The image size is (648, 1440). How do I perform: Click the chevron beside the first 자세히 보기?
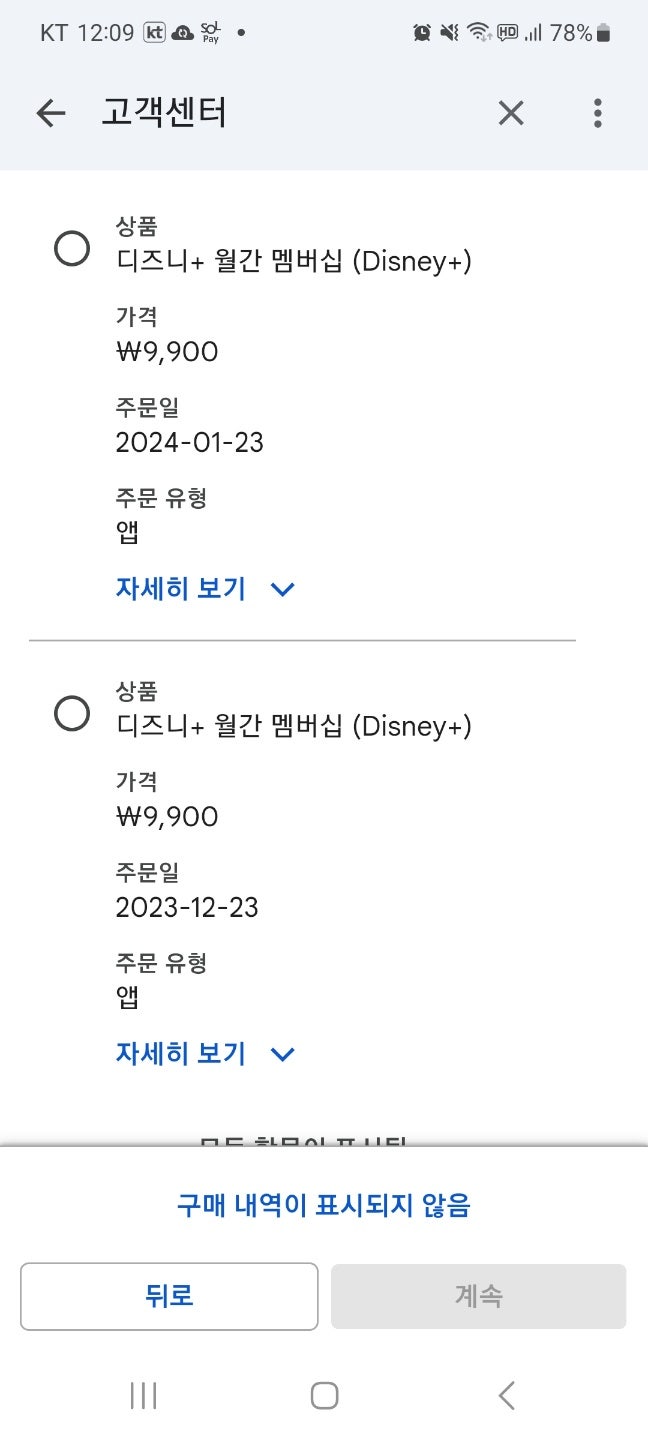[283, 589]
